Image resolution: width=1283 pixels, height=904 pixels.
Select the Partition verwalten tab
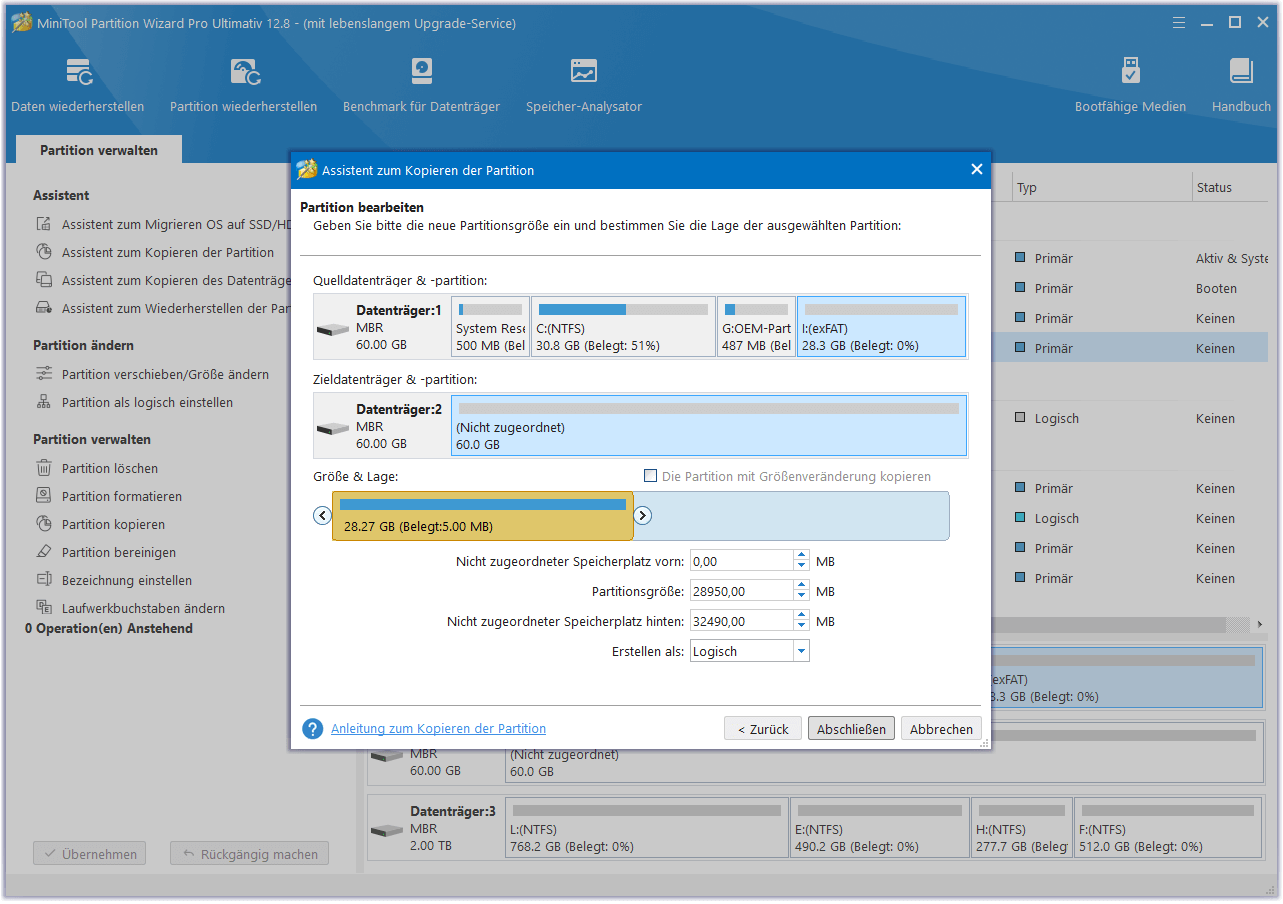[x=99, y=150]
